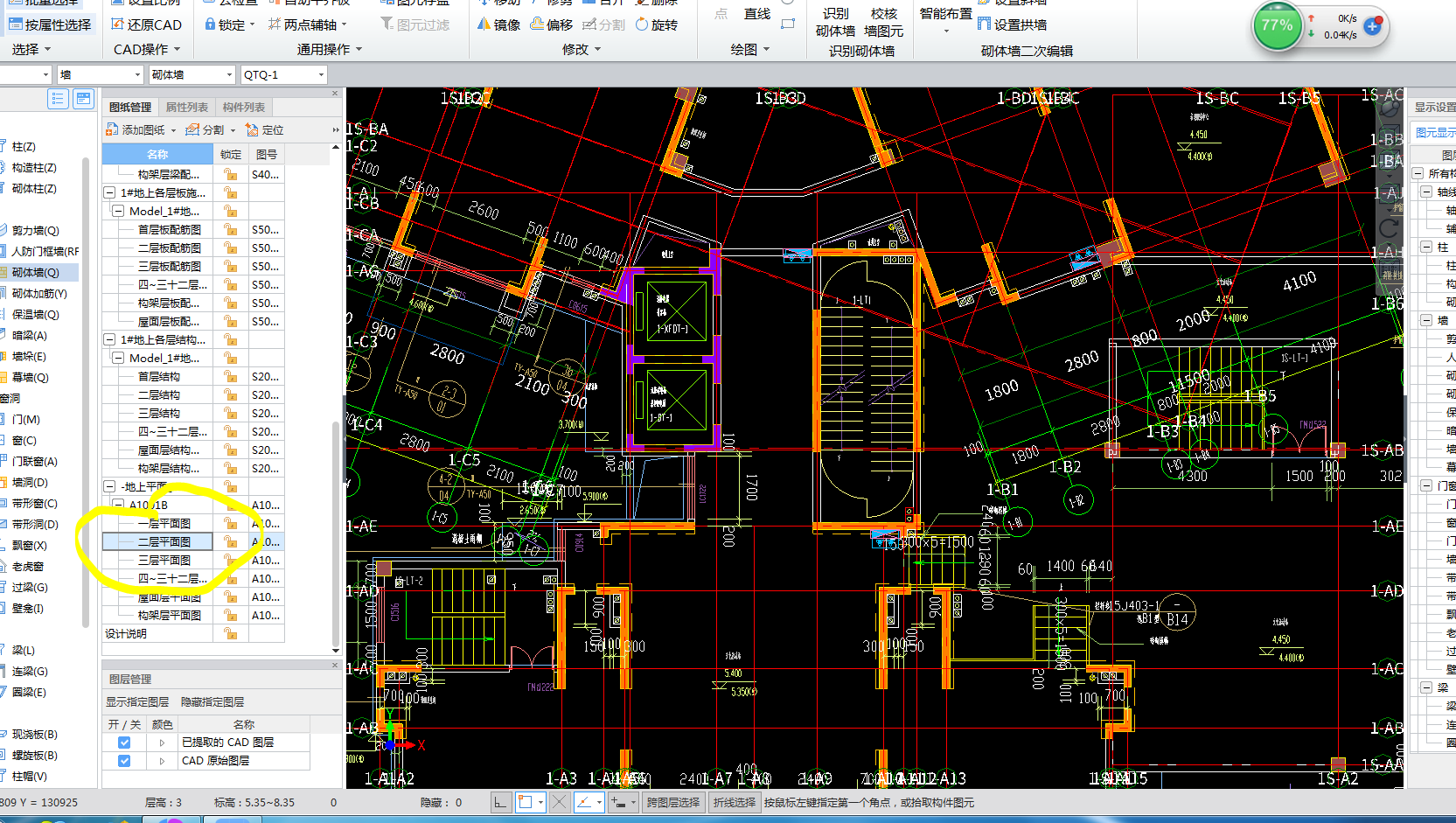The image size is (1456, 823).
Task: Toggle lock icon for 首层结构 row
Action: click(x=231, y=376)
